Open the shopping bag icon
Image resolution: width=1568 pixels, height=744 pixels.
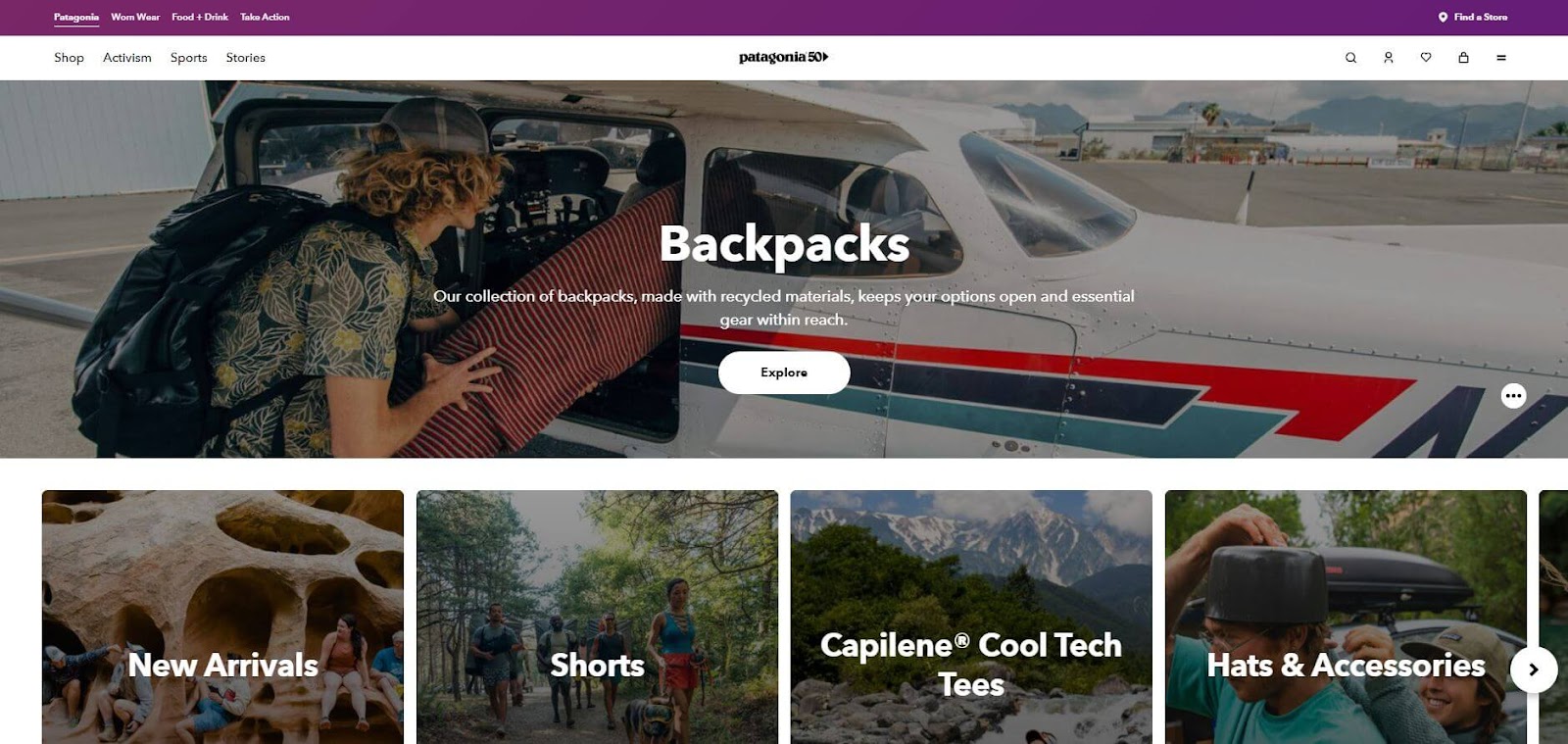[1463, 58]
